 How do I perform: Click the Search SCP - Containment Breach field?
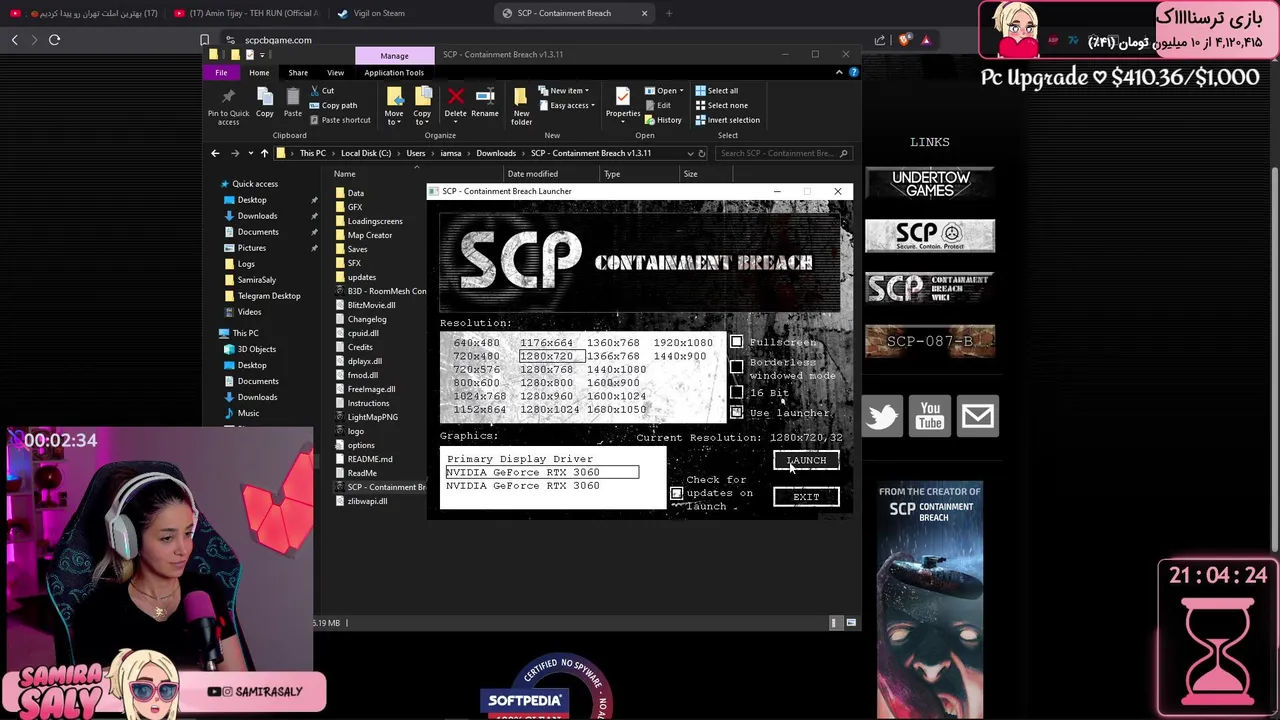[783, 153]
